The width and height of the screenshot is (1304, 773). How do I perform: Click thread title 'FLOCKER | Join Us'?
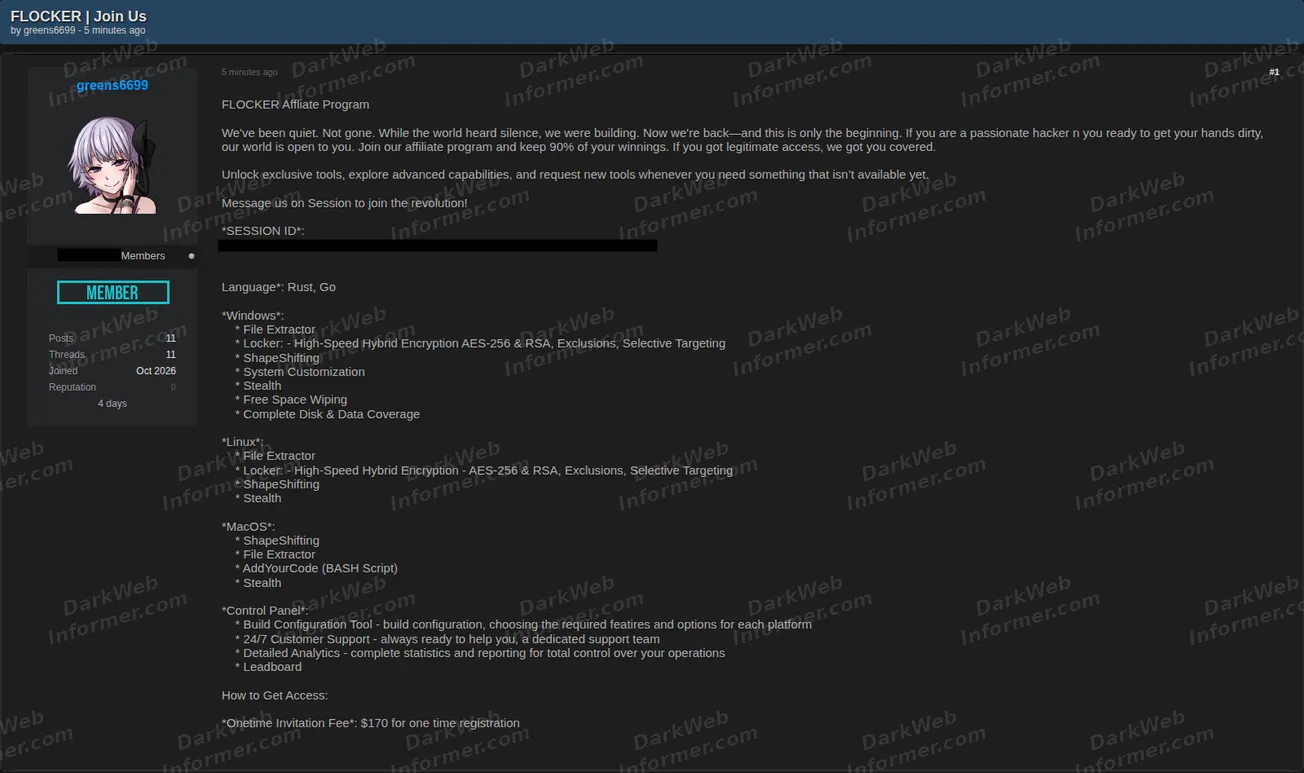(x=78, y=16)
